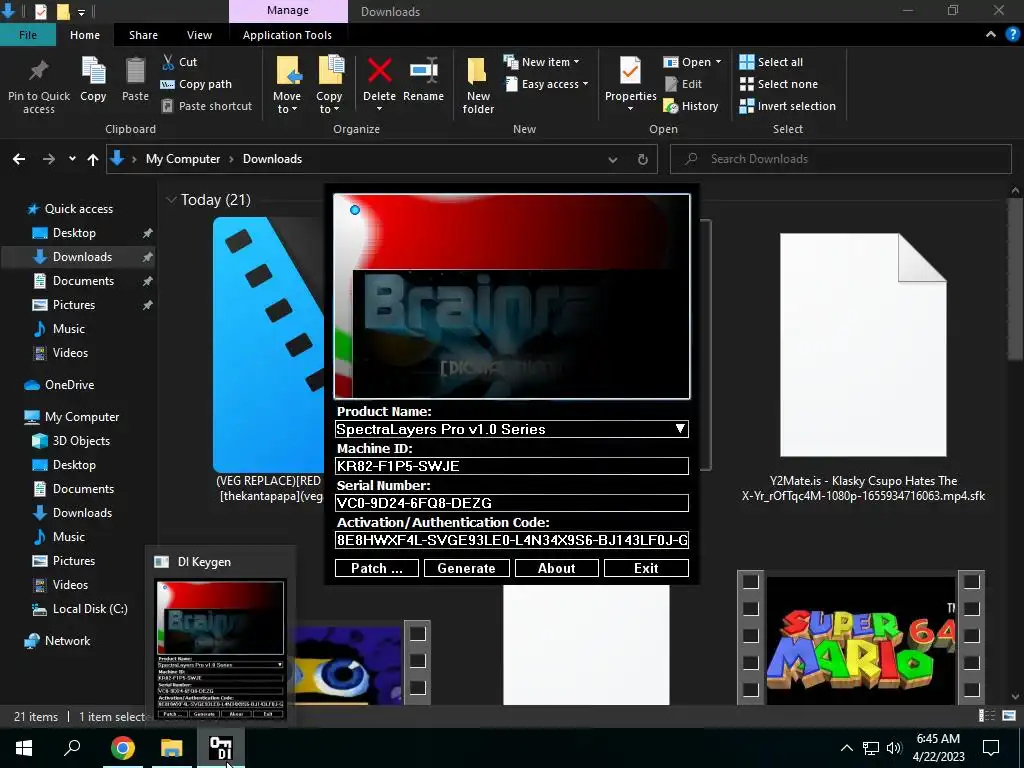1024x768 pixels.
Task: Click the Rename ribbon icon
Action: pos(423,71)
